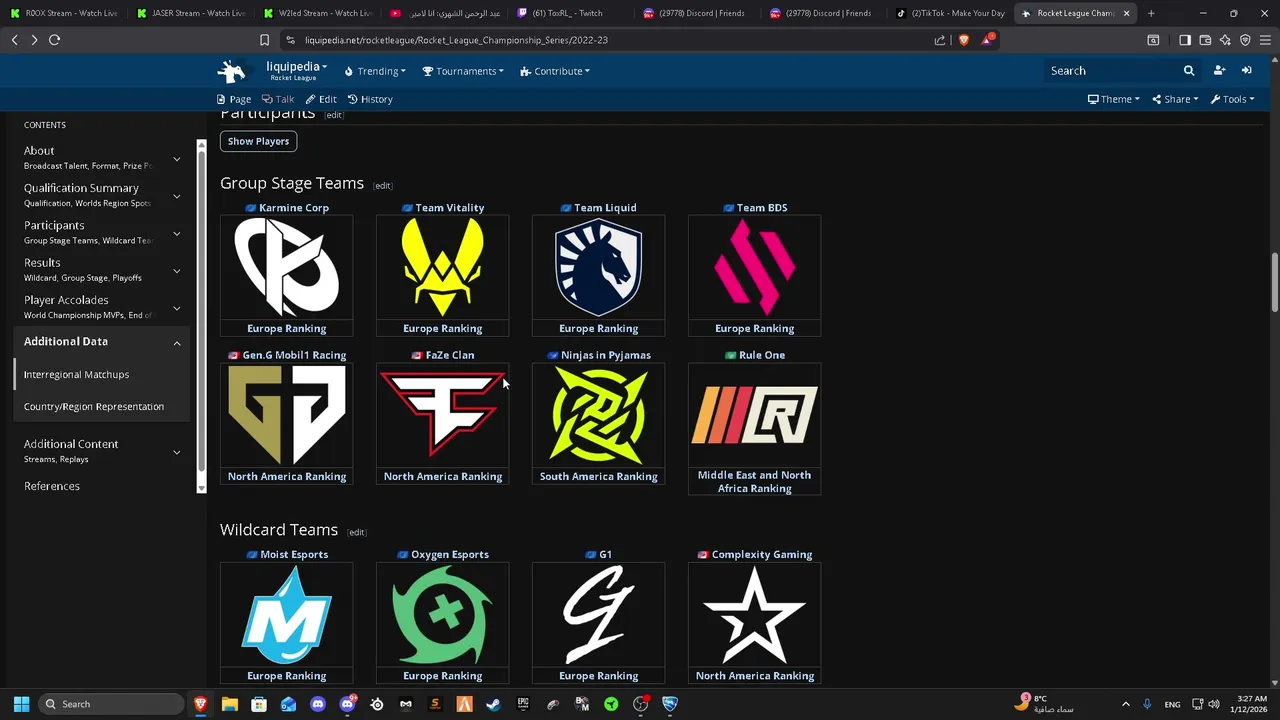The width and height of the screenshot is (1280, 720).
Task: Click the Show Players button
Action: tap(258, 141)
